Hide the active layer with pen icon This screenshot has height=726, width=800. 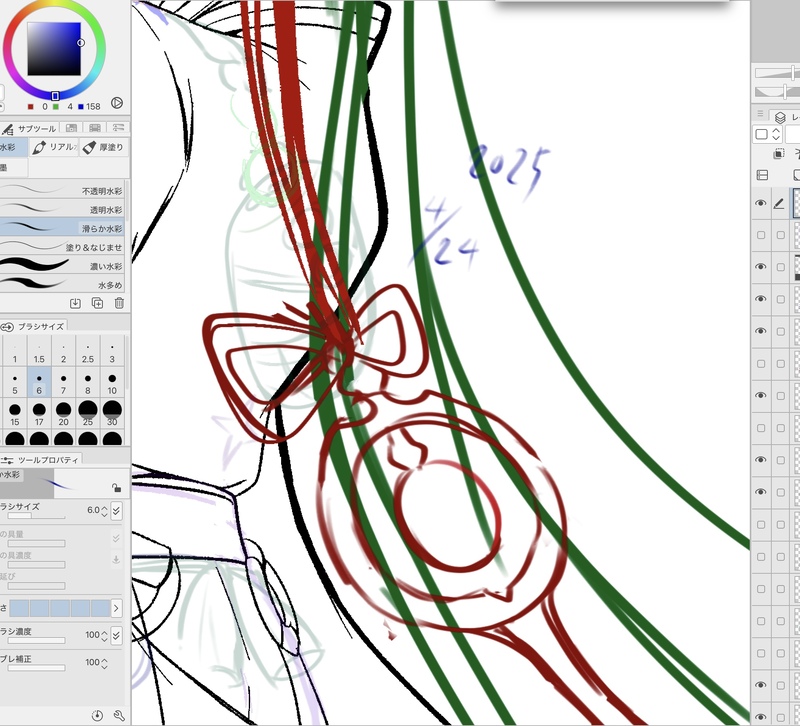(x=761, y=203)
